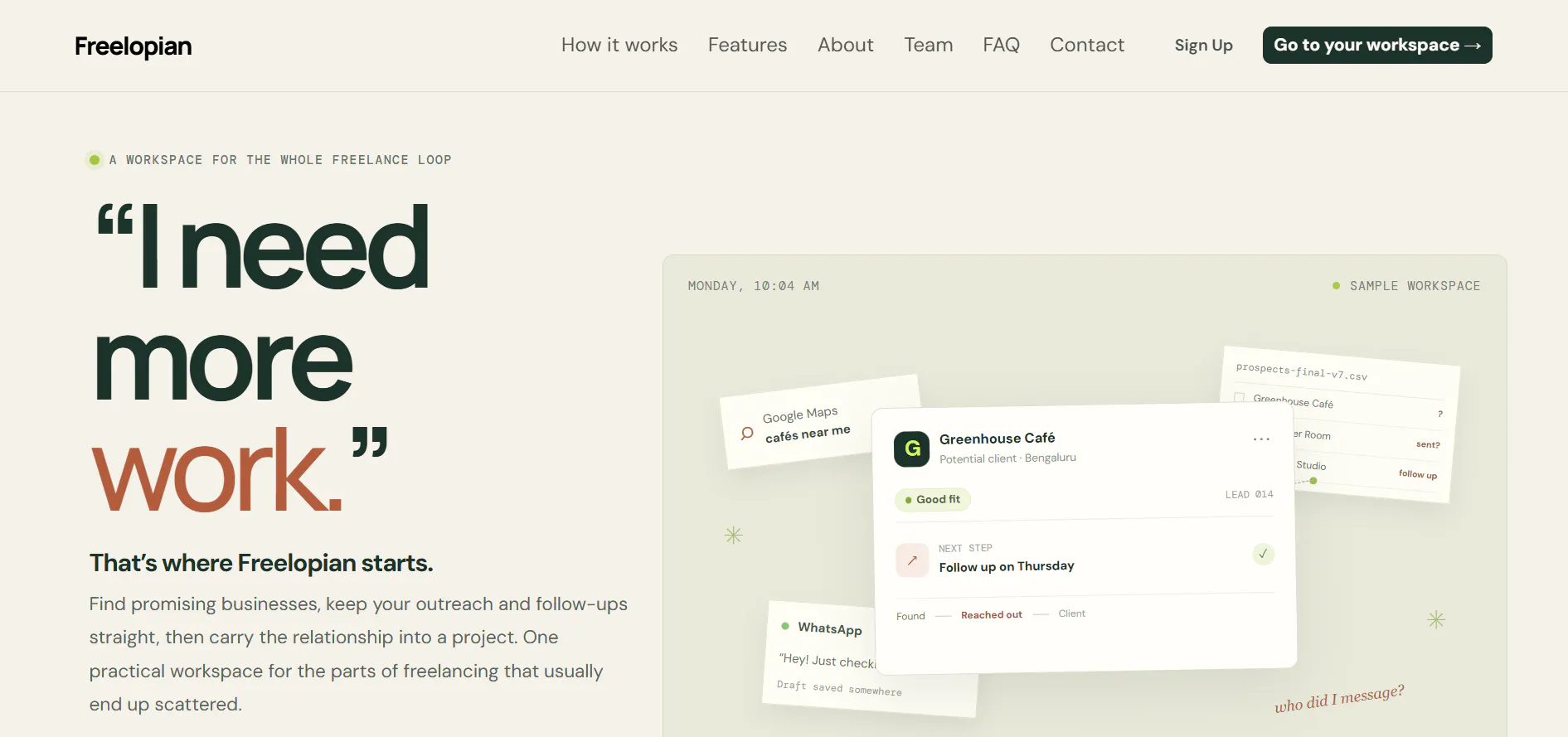Toggle the Follow up on Thursday checkmark
Viewport: 1568px width, 737px height.
(x=1263, y=554)
